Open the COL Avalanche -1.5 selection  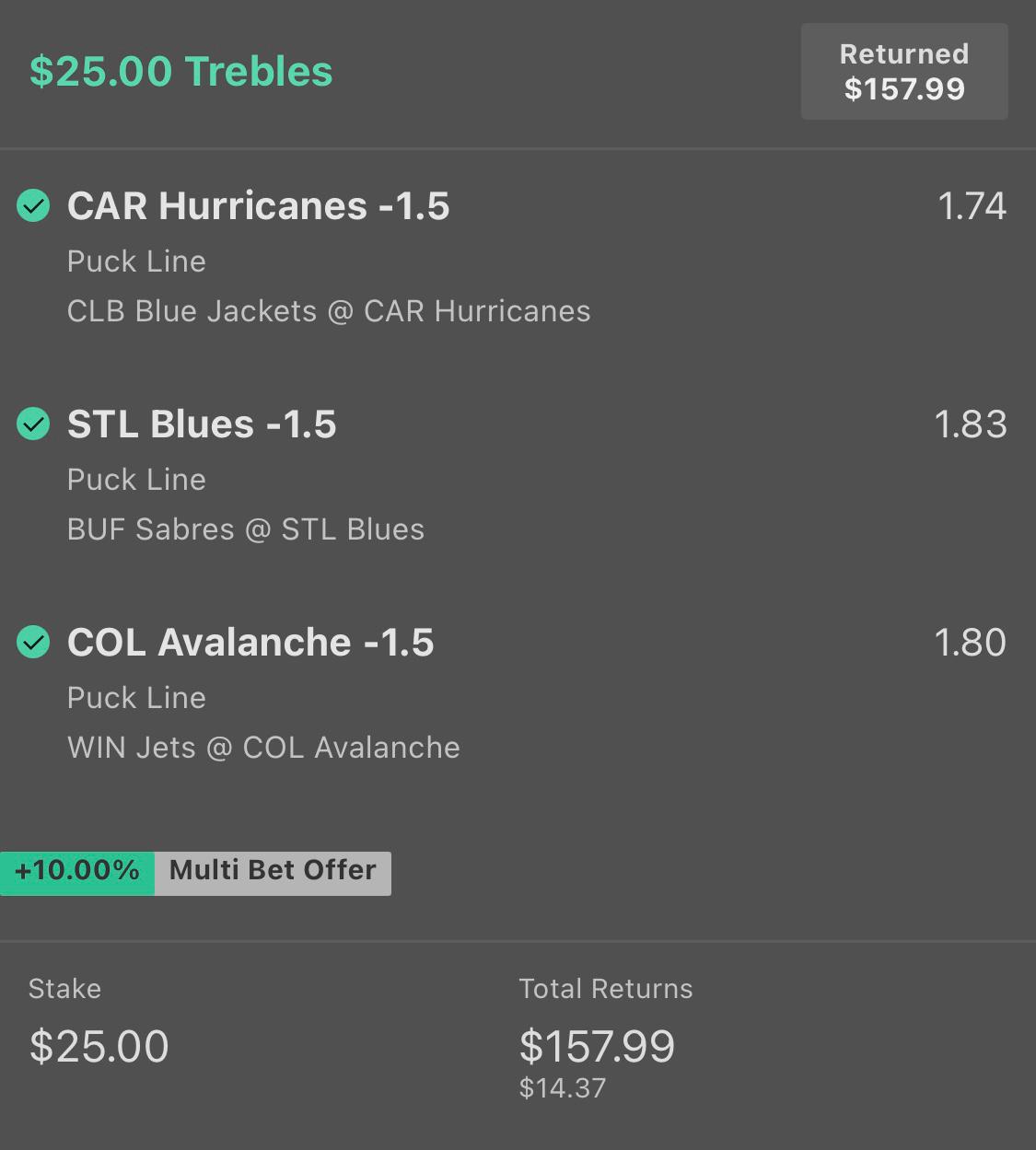pyautogui.click(x=250, y=643)
